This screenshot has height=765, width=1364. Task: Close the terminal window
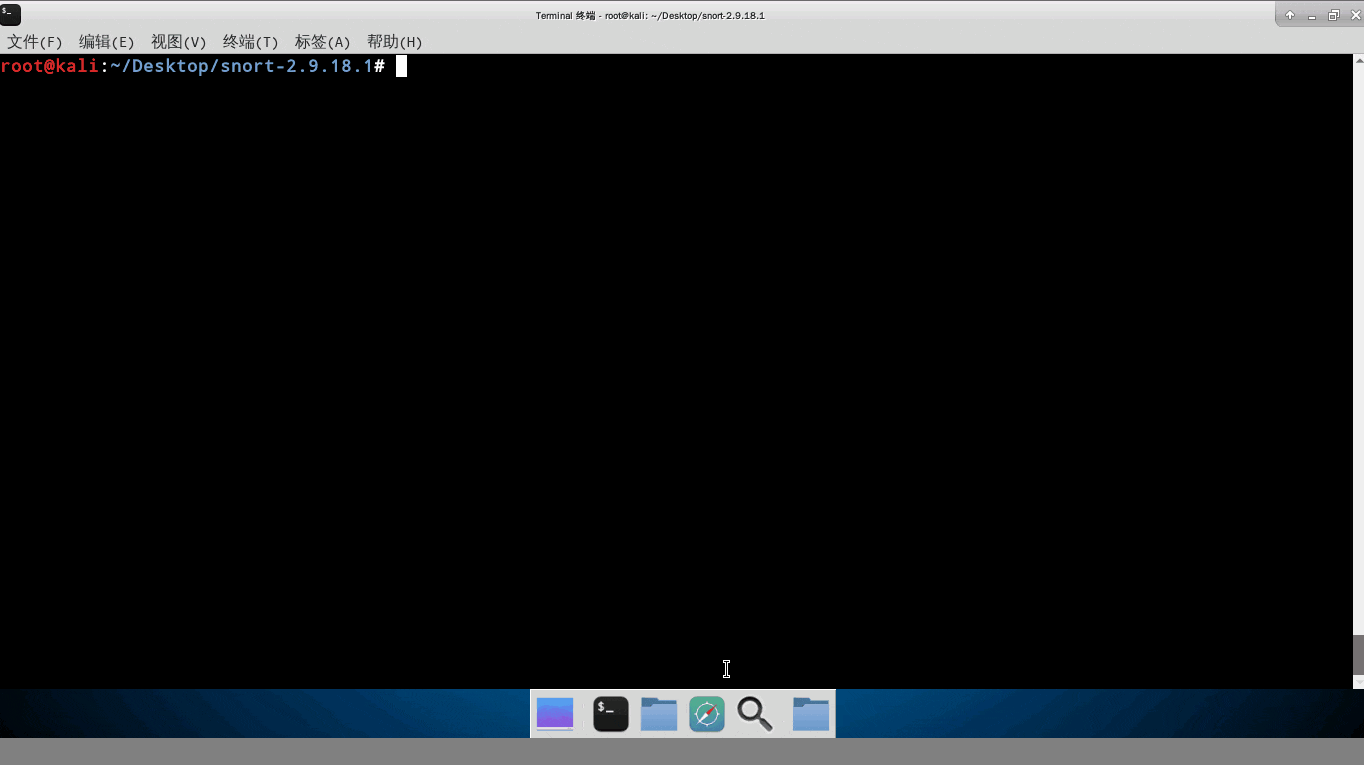click(x=1356, y=15)
